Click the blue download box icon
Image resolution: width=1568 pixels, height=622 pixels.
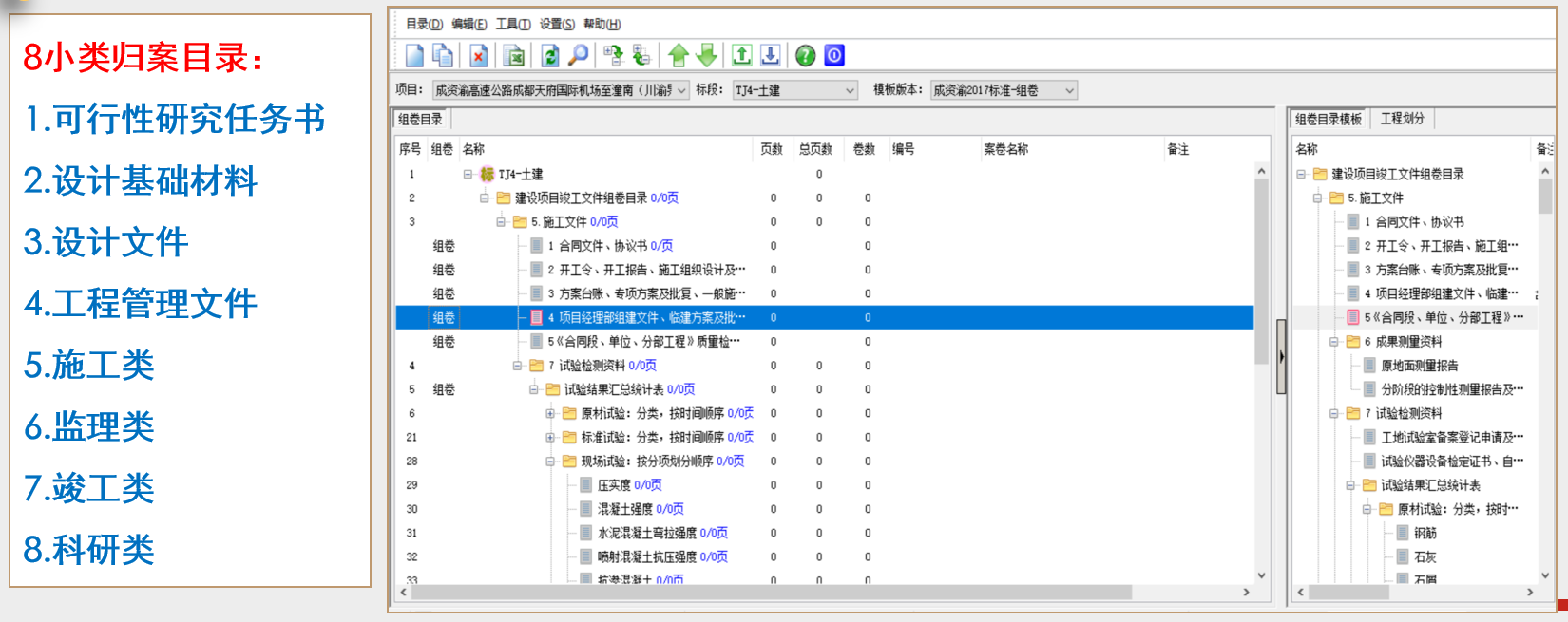pyautogui.click(x=771, y=56)
